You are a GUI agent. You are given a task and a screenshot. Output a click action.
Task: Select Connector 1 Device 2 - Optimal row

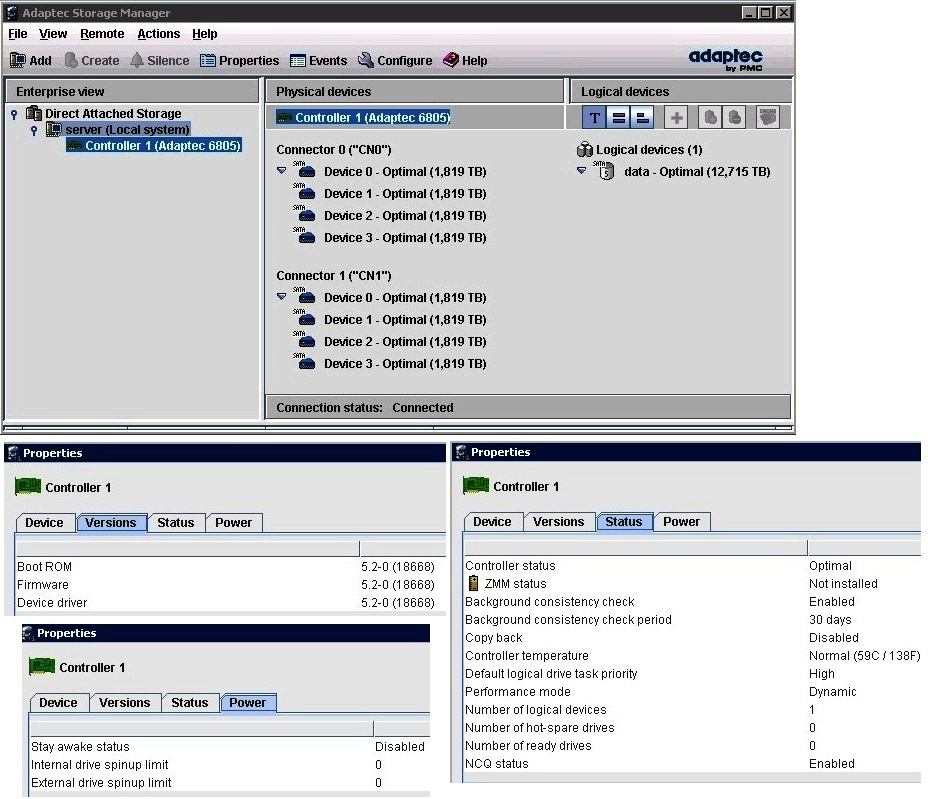(x=391, y=341)
